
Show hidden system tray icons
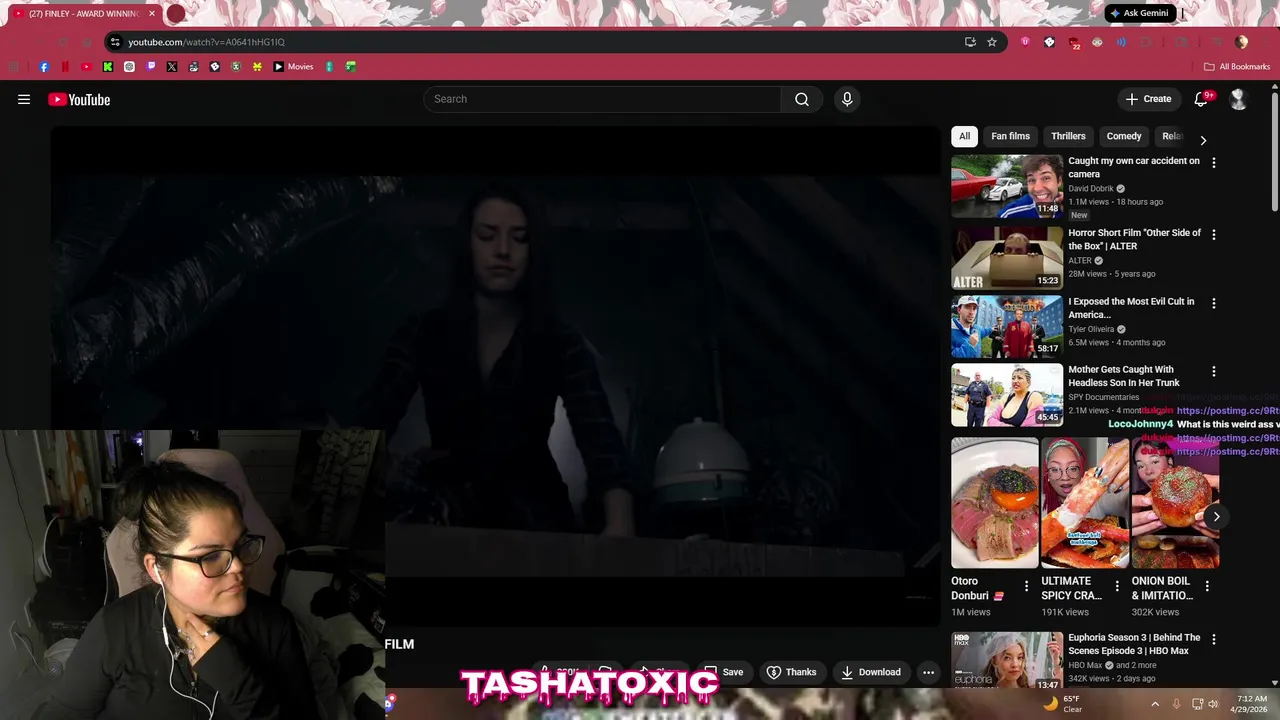pyautogui.click(x=1155, y=704)
